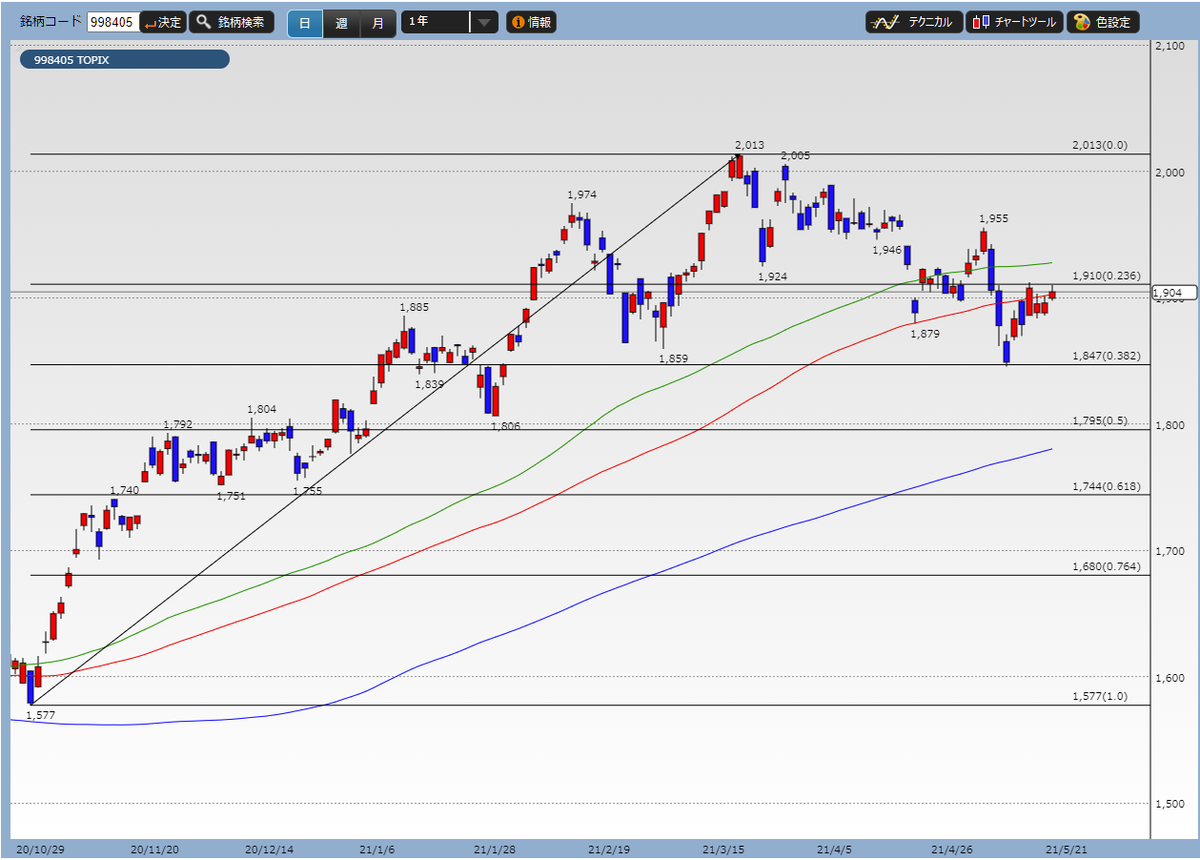Click the 1,740 price label
Image resolution: width=1200 pixels, height=860 pixels.
pos(124,490)
